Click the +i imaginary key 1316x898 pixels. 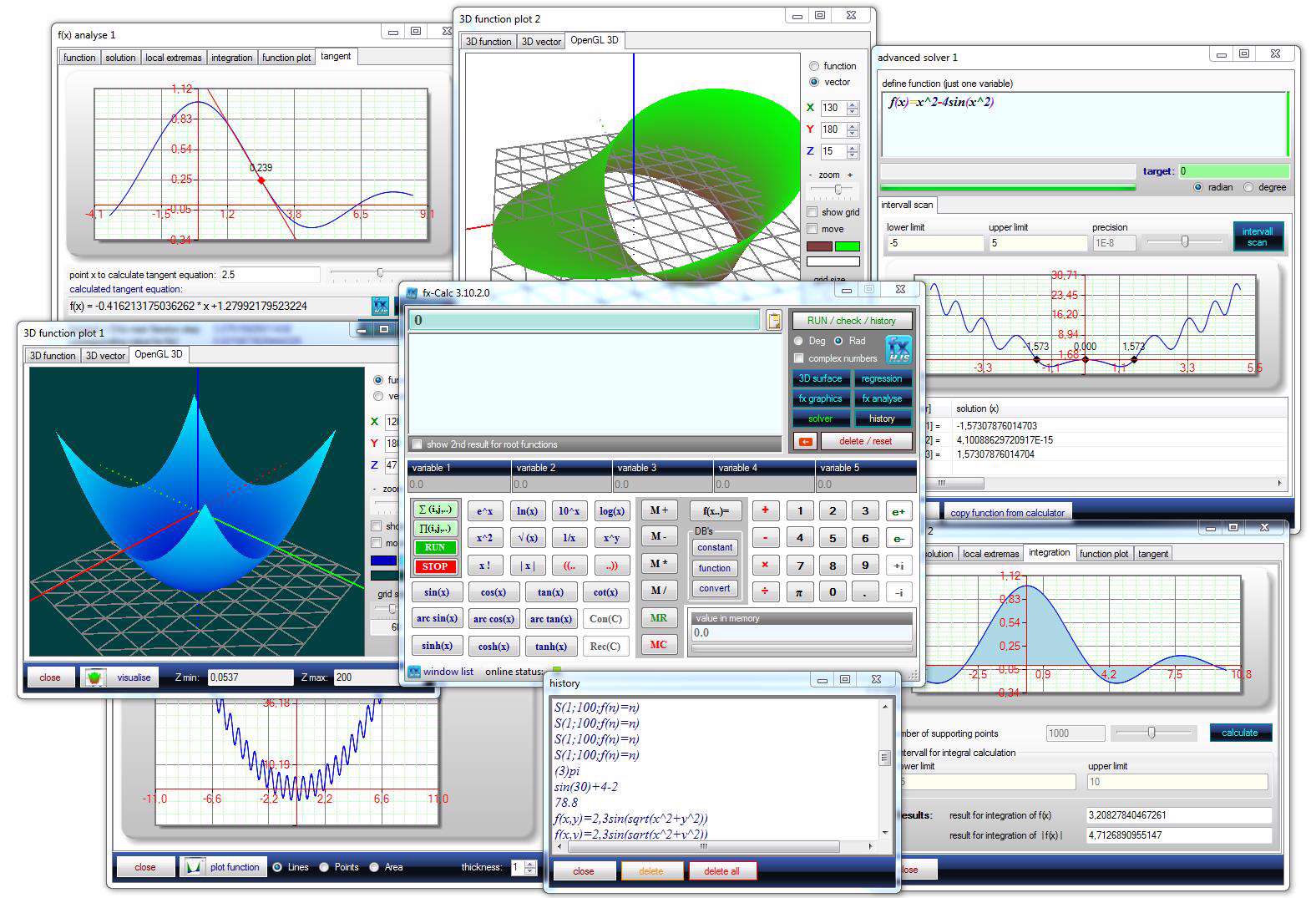(x=898, y=566)
